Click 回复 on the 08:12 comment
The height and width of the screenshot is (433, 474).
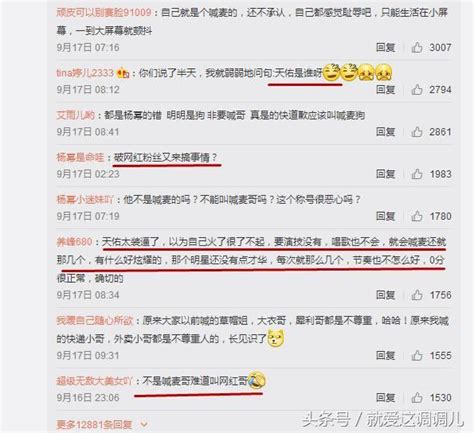tap(386, 90)
